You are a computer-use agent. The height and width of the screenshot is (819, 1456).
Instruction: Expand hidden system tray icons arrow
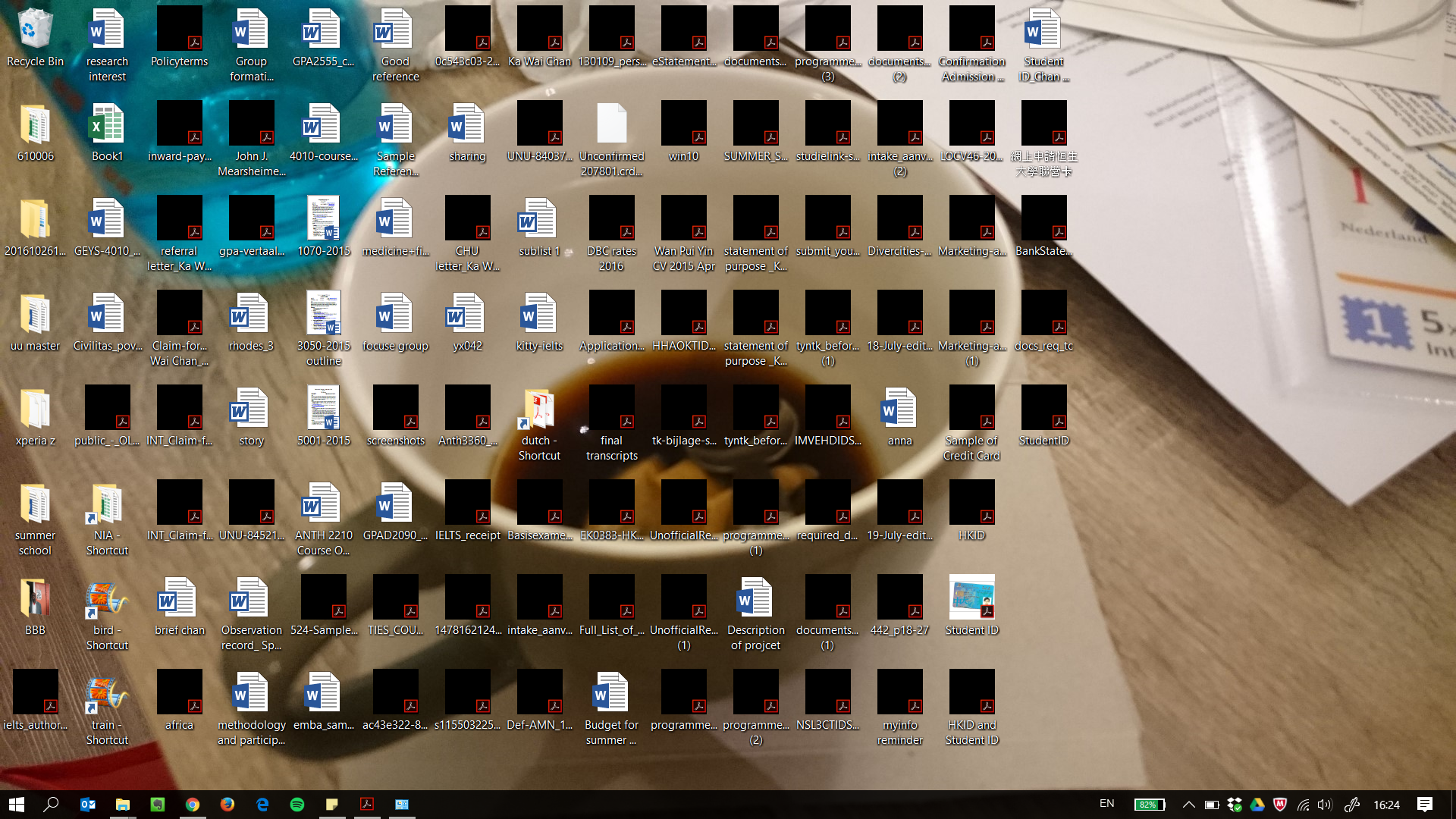click(1188, 804)
